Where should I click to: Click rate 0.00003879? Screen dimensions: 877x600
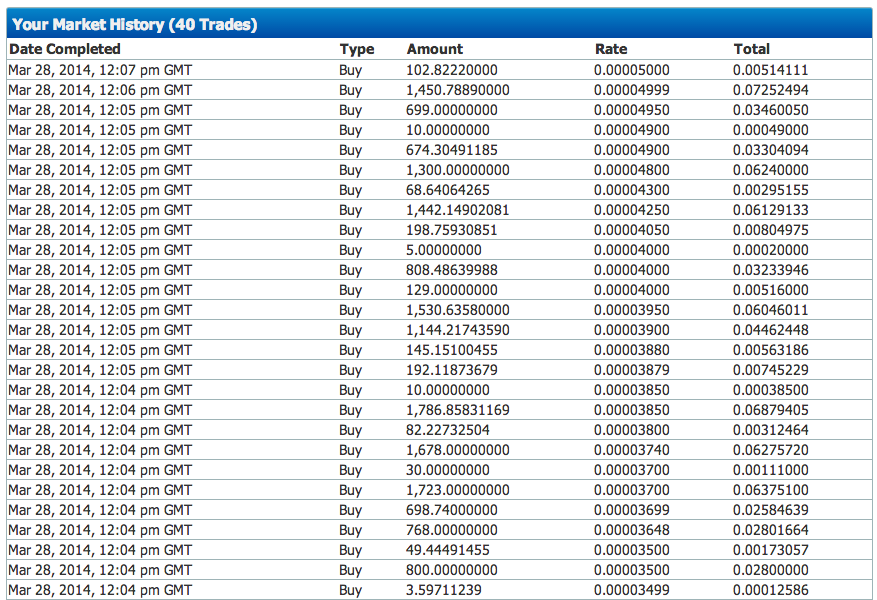(x=632, y=370)
